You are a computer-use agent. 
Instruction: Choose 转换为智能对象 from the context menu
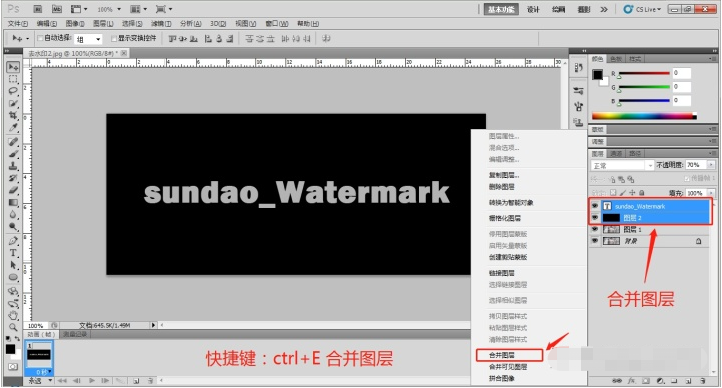(x=511, y=203)
